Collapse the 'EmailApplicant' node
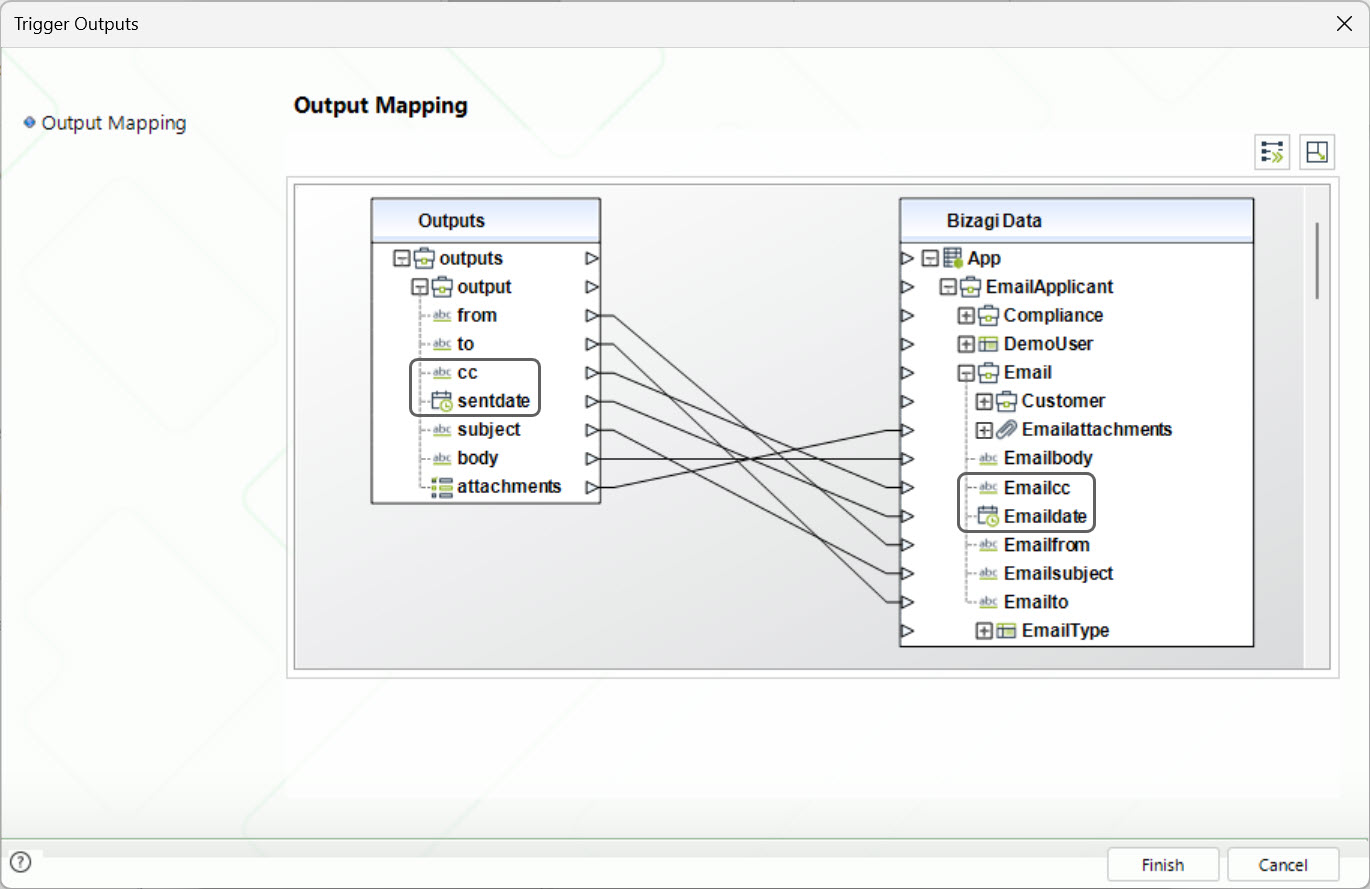 pyautogui.click(x=948, y=287)
